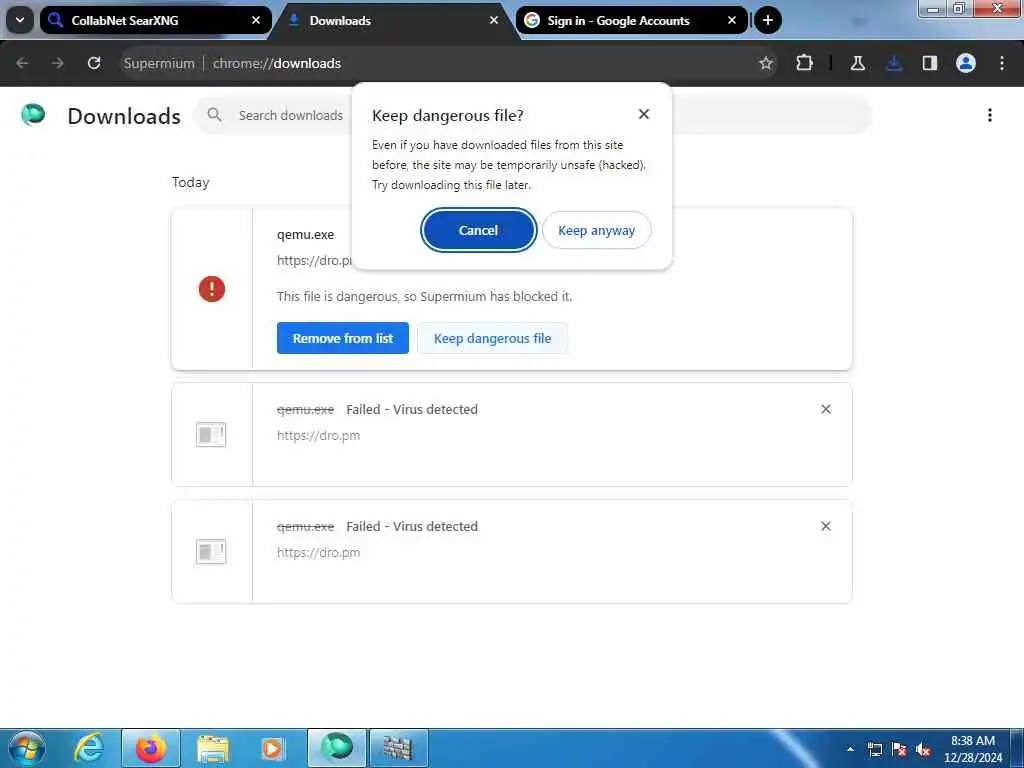Screen dimensions: 1024x768
Task: Close the Google Accounts sign-in tab
Action: pos(731,20)
